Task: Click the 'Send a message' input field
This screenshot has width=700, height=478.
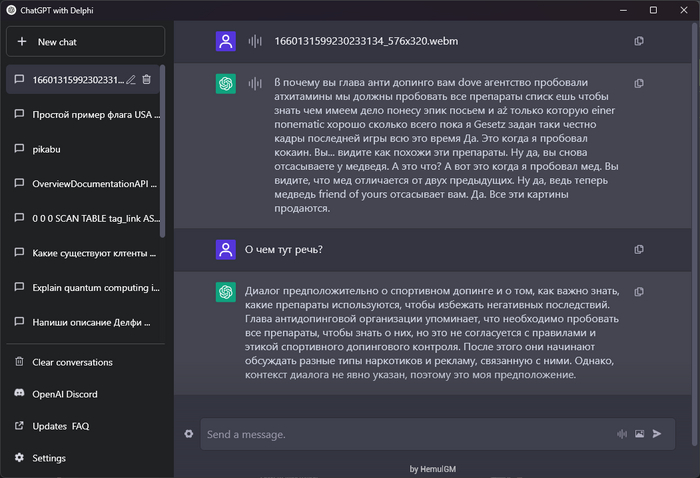Action: 400,434
